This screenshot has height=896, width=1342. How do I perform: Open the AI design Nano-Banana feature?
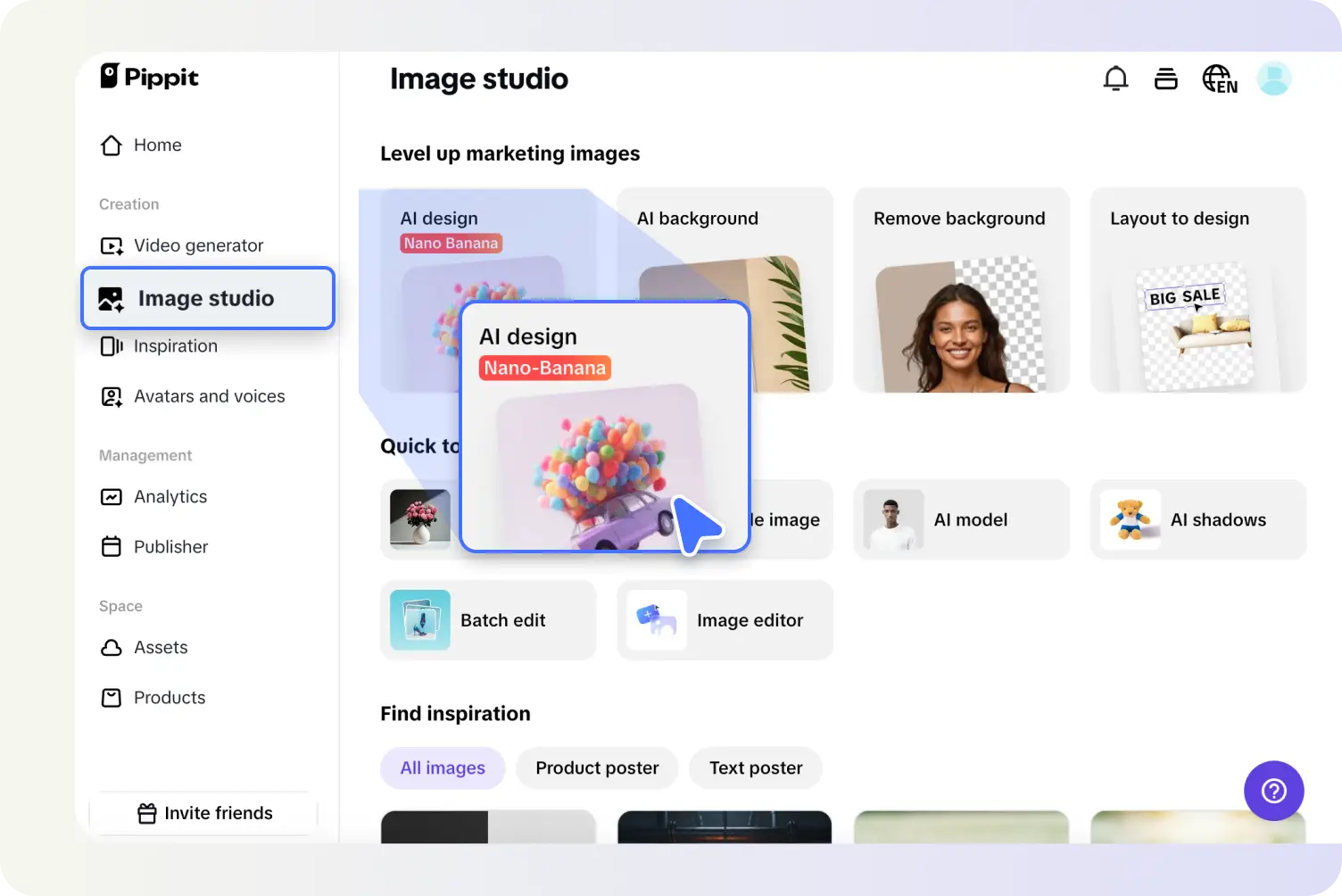605,427
